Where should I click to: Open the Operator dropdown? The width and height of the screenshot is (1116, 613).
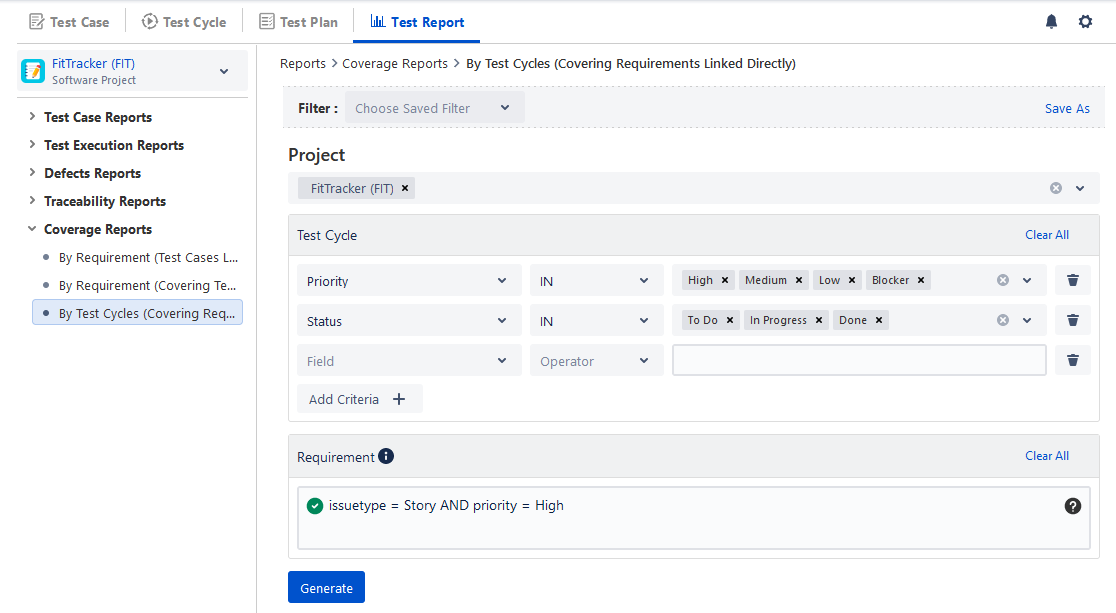coord(596,360)
